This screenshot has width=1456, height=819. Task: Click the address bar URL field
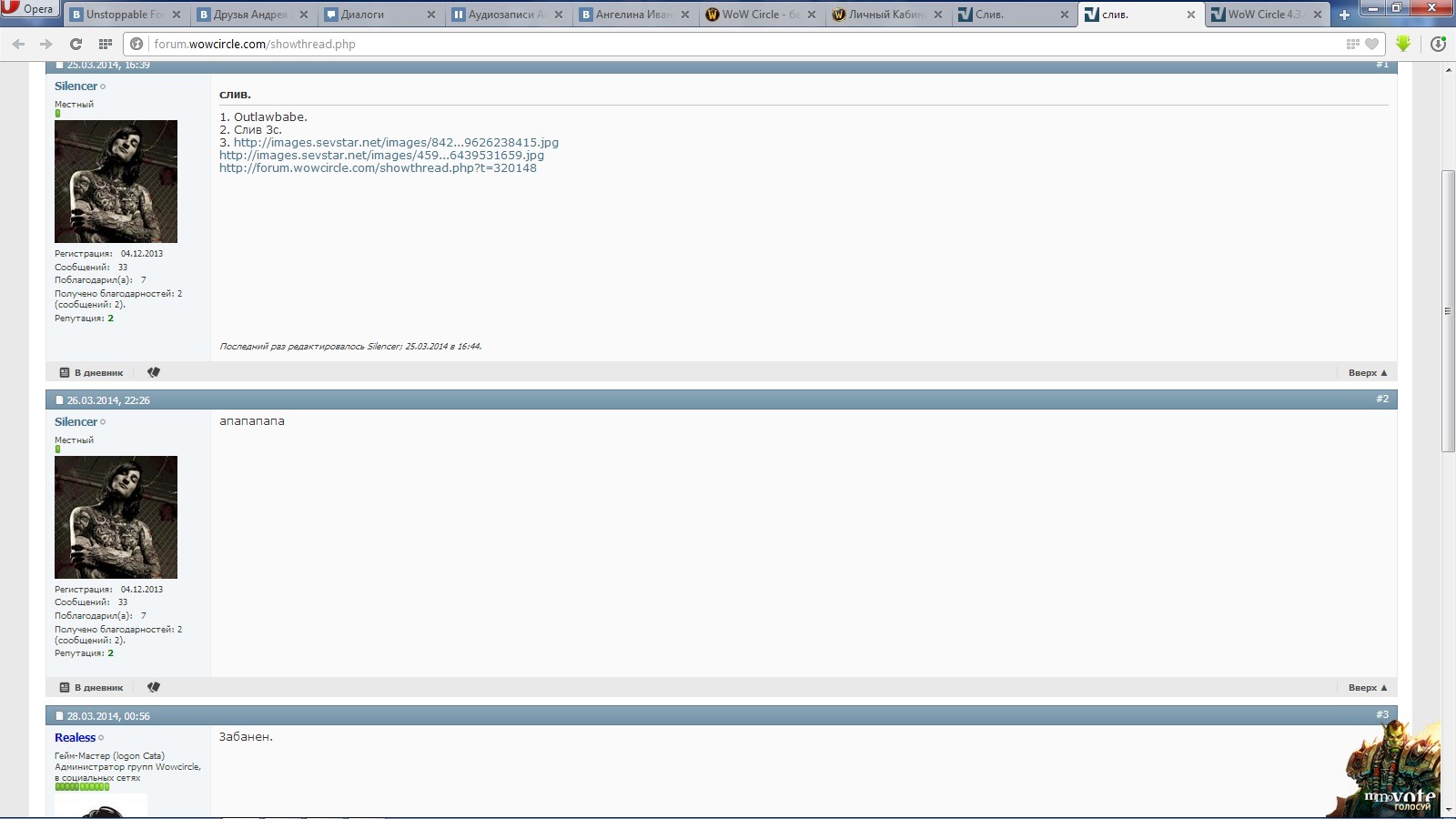(728, 44)
